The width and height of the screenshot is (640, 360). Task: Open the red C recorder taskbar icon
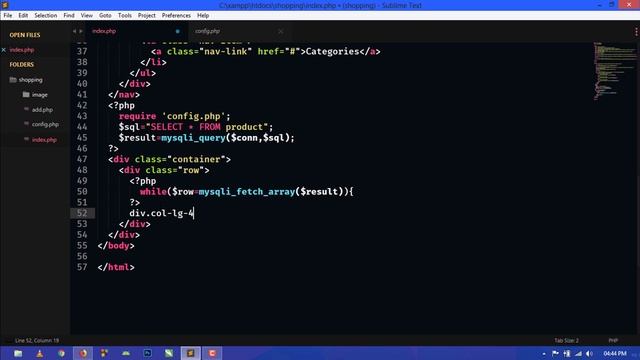[212, 353]
